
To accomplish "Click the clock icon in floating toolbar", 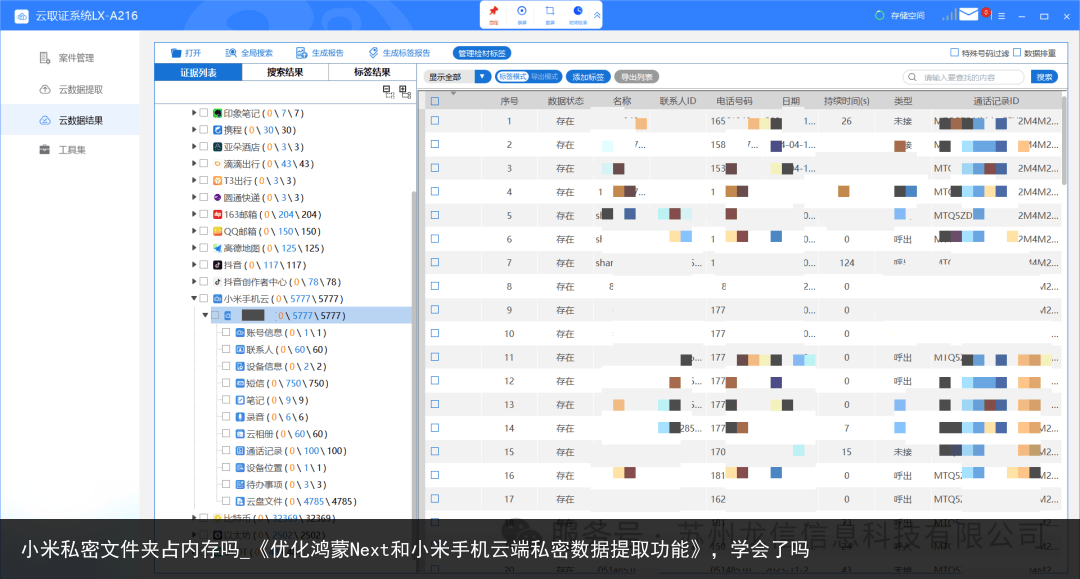I will click(578, 12).
